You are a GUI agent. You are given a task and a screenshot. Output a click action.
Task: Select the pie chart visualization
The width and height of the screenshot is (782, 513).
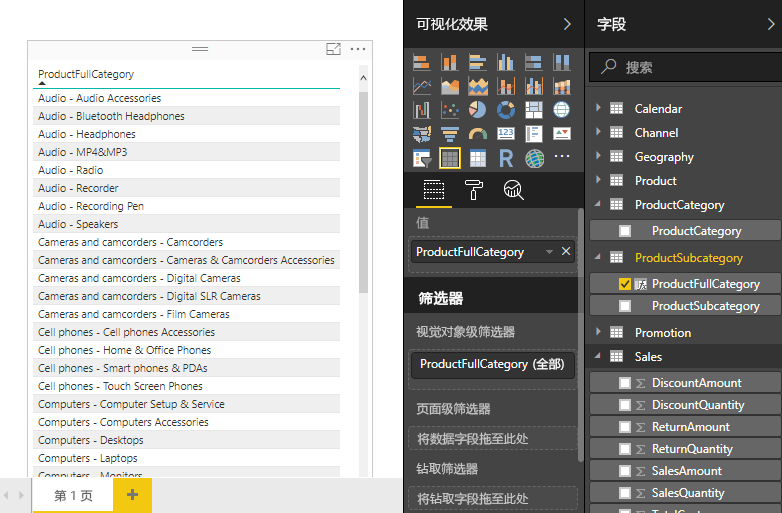(x=478, y=110)
